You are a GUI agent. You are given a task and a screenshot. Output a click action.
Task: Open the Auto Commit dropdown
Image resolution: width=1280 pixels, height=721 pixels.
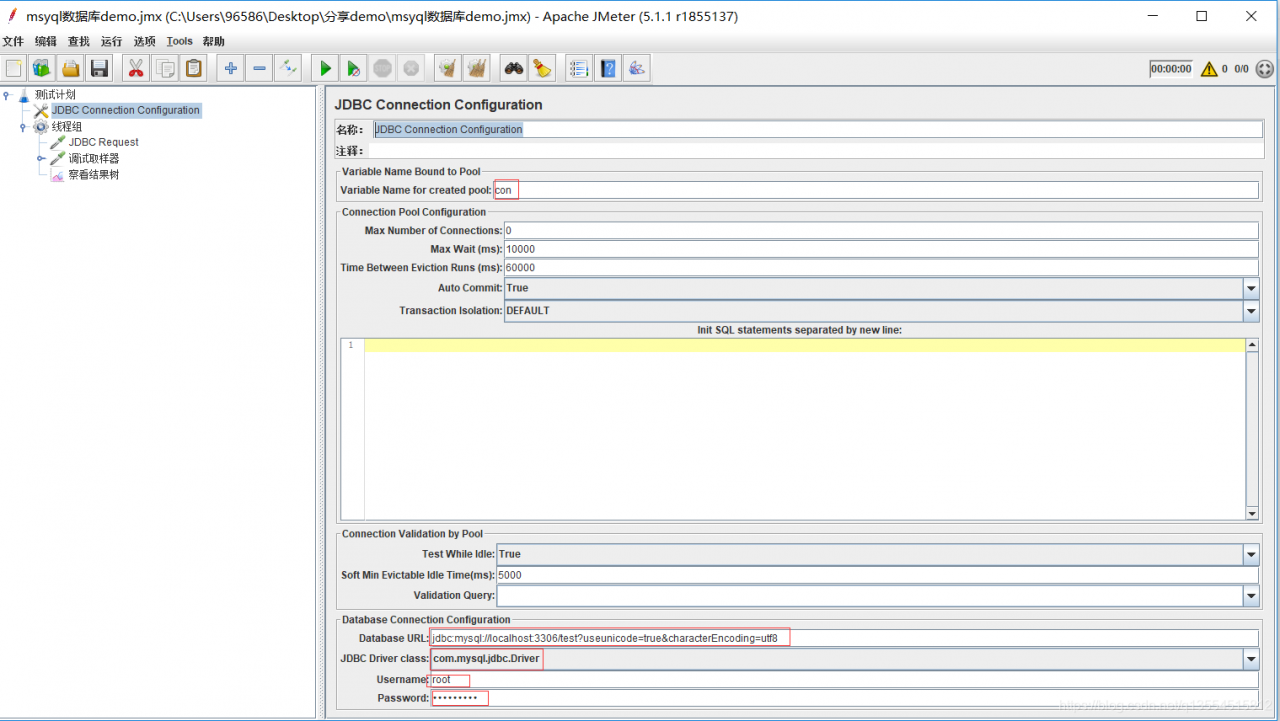(1250, 288)
